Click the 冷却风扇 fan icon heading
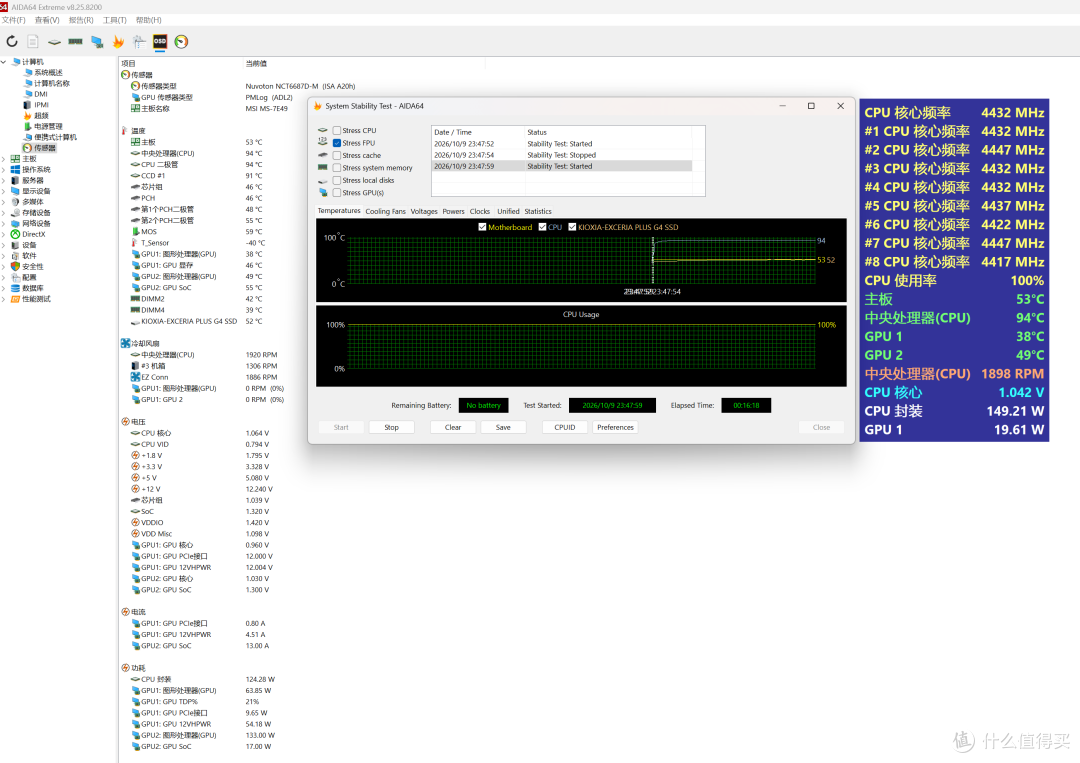The height and width of the screenshot is (763, 1080). [125, 343]
